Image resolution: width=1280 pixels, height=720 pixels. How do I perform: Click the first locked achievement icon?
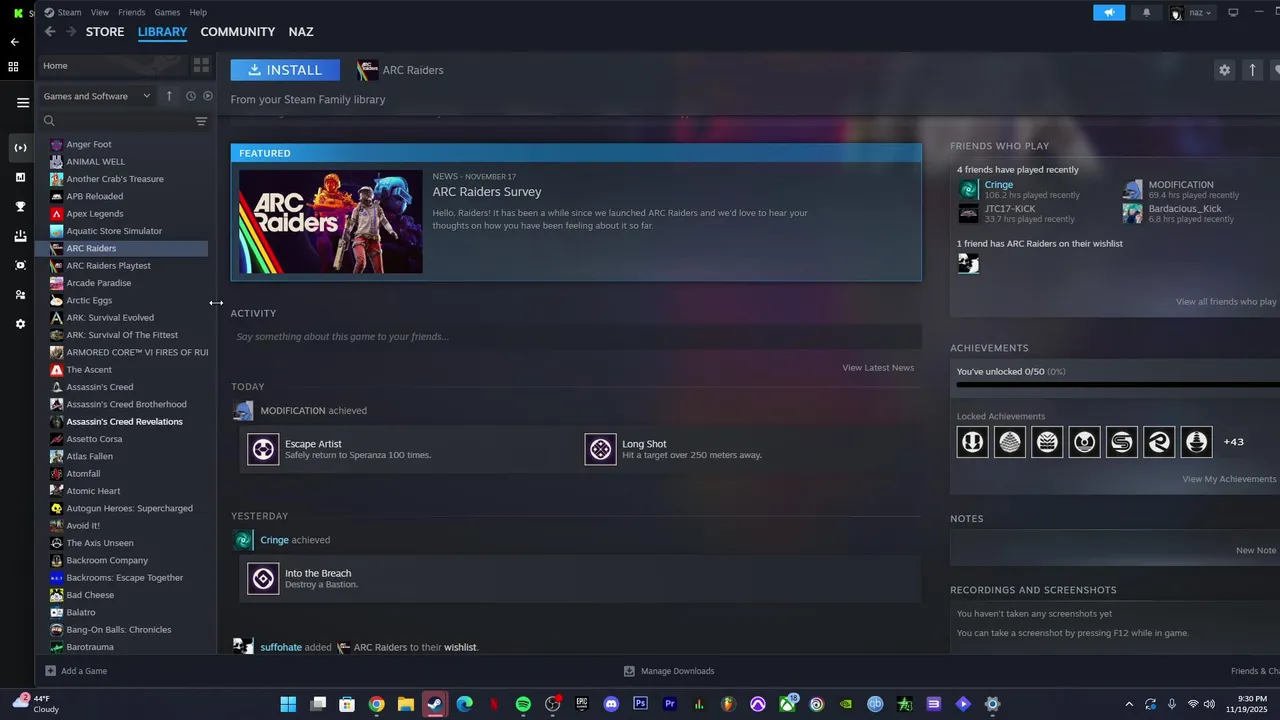pos(972,441)
